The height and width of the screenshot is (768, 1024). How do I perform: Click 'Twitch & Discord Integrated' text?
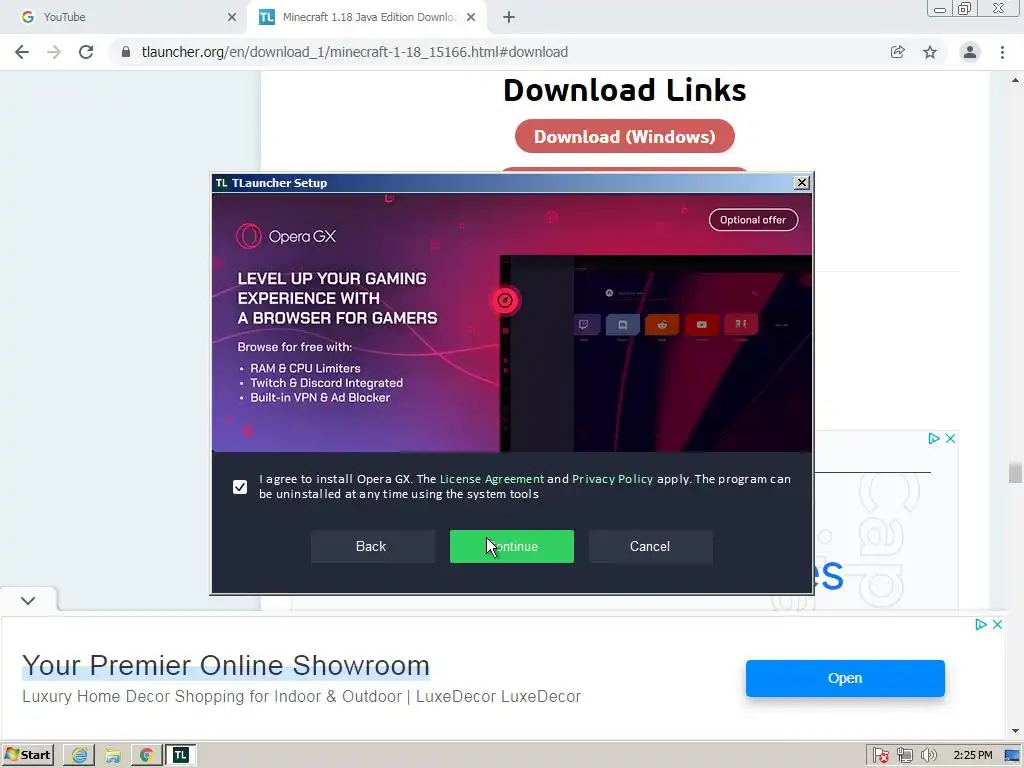pyautogui.click(x=327, y=383)
